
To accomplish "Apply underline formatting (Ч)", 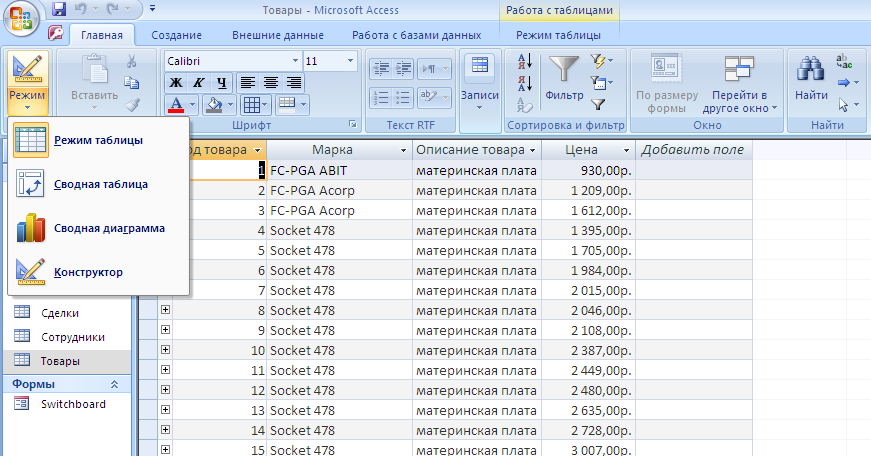I will click(x=221, y=83).
